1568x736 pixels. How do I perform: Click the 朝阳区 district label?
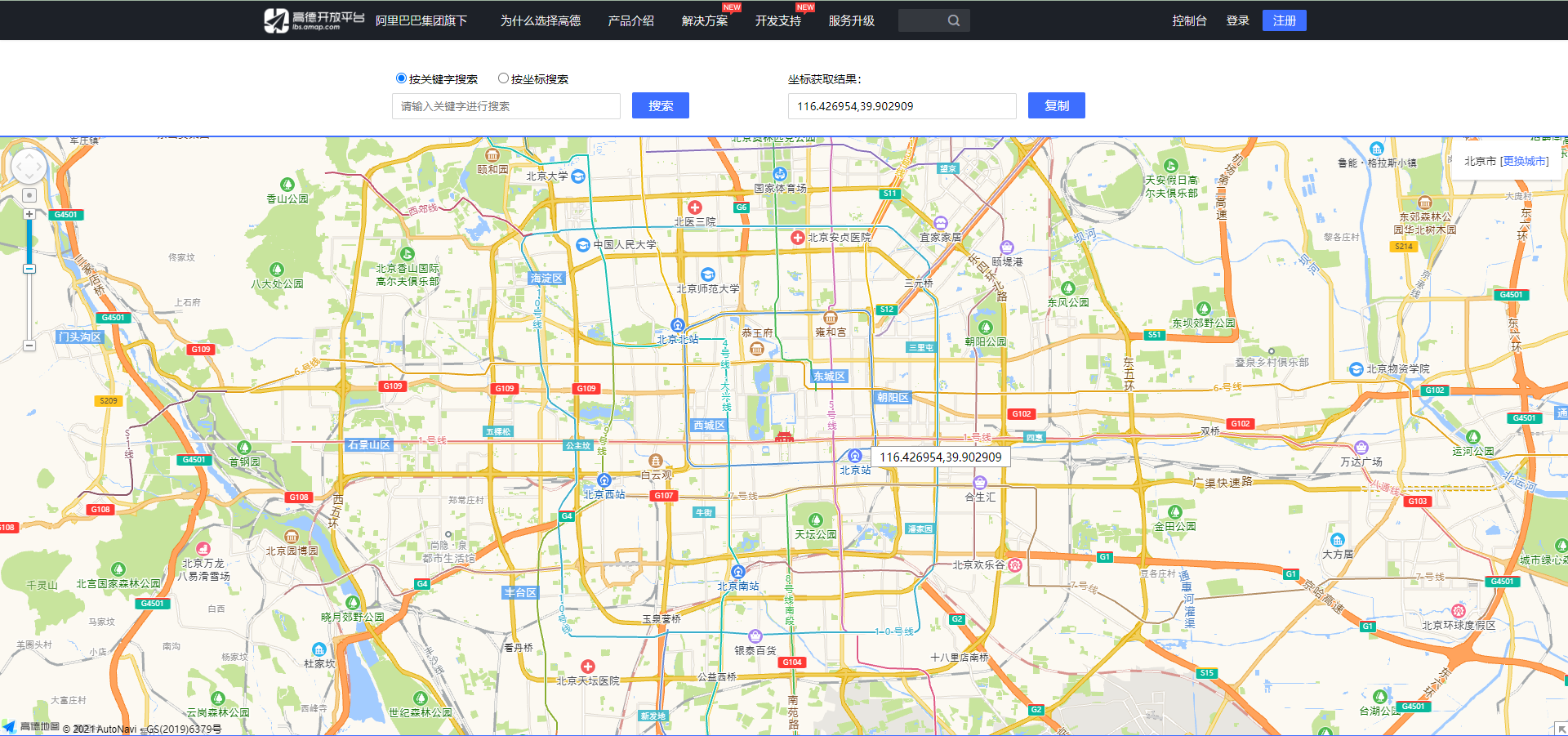pyautogui.click(x=893, y=397)
